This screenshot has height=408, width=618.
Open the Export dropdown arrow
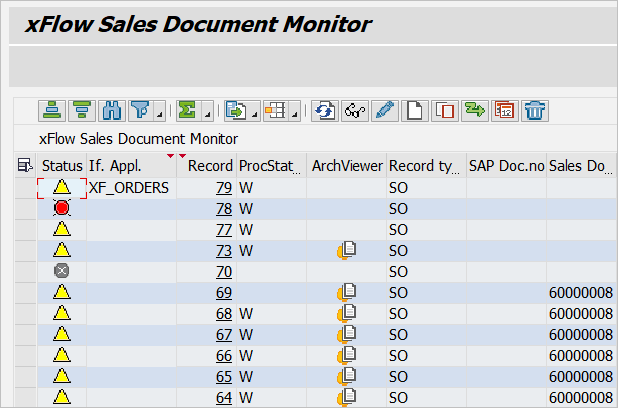click(x=255, y=114)
